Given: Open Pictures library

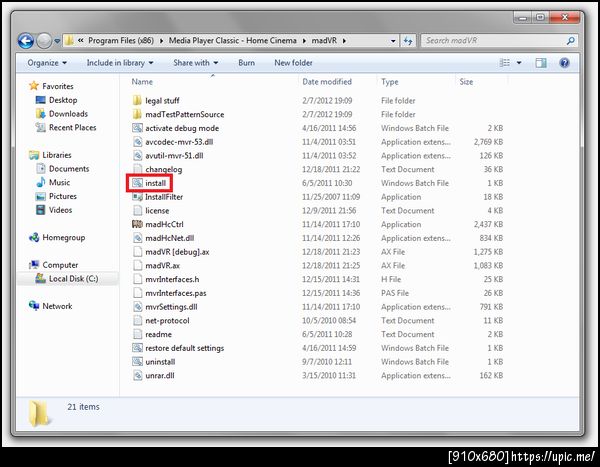Looking at the screenshot, I should pos(56,196).
